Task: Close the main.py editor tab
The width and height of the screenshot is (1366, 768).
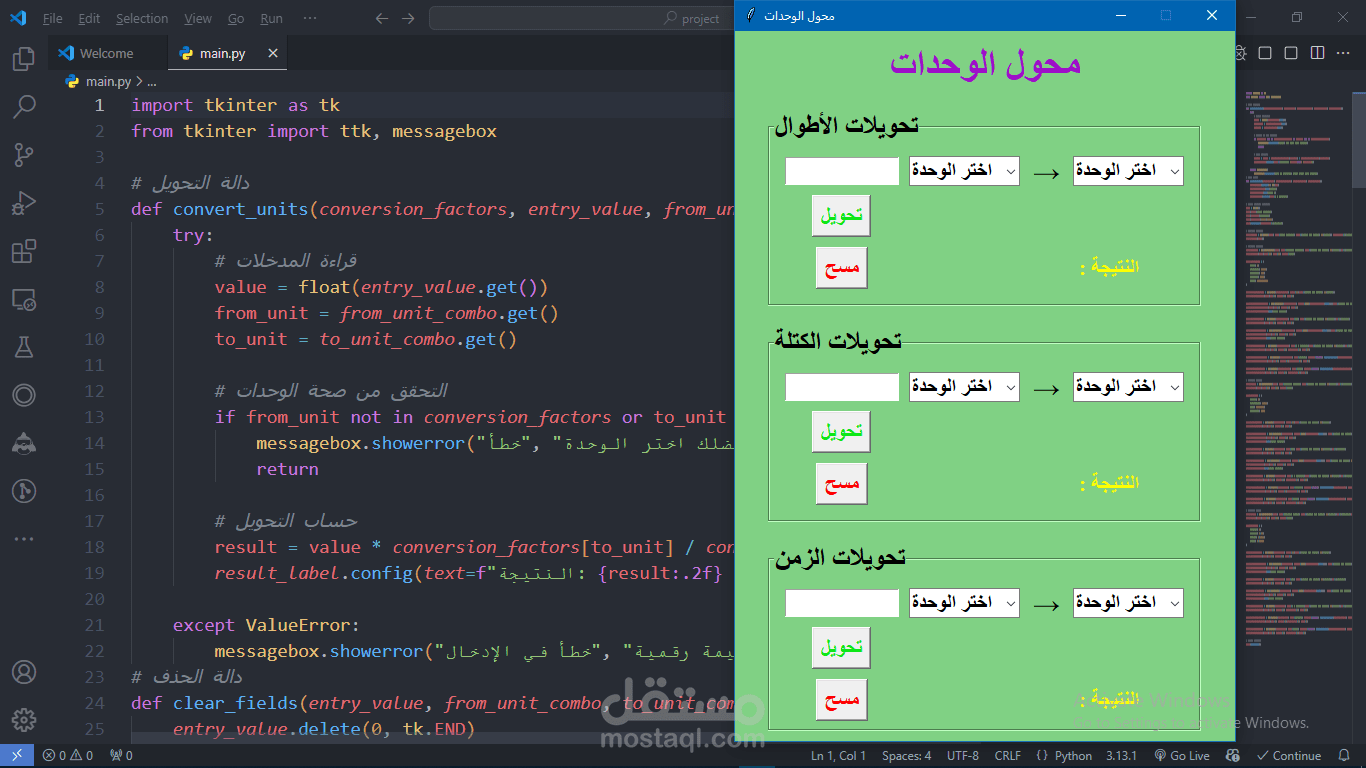Action: pos(271,54)
